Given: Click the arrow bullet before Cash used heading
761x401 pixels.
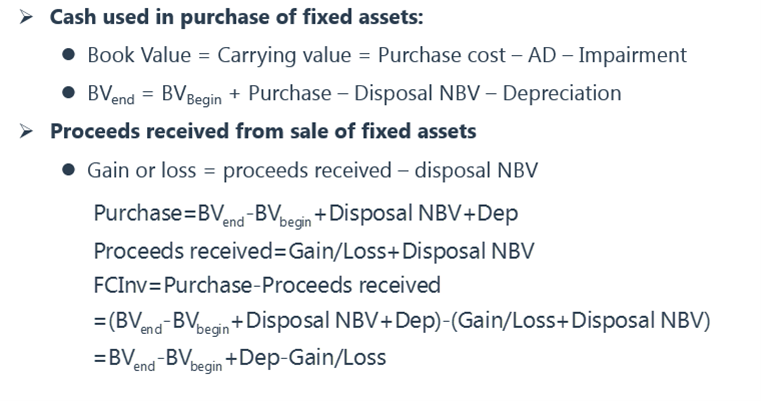Looking at the screenshot, I should coord(26,17).
